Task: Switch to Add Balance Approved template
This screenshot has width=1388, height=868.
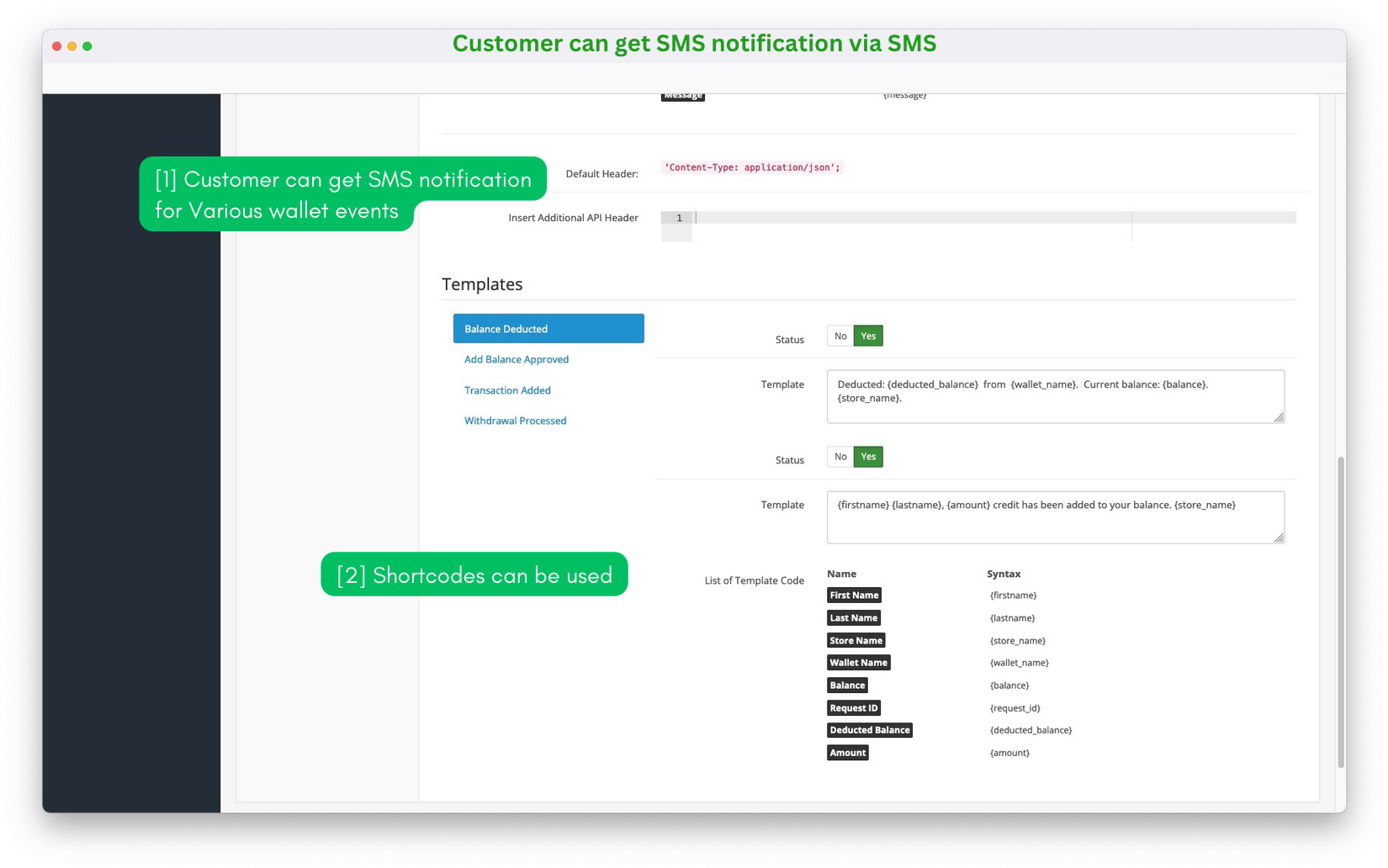Action: tap(516, 359)
